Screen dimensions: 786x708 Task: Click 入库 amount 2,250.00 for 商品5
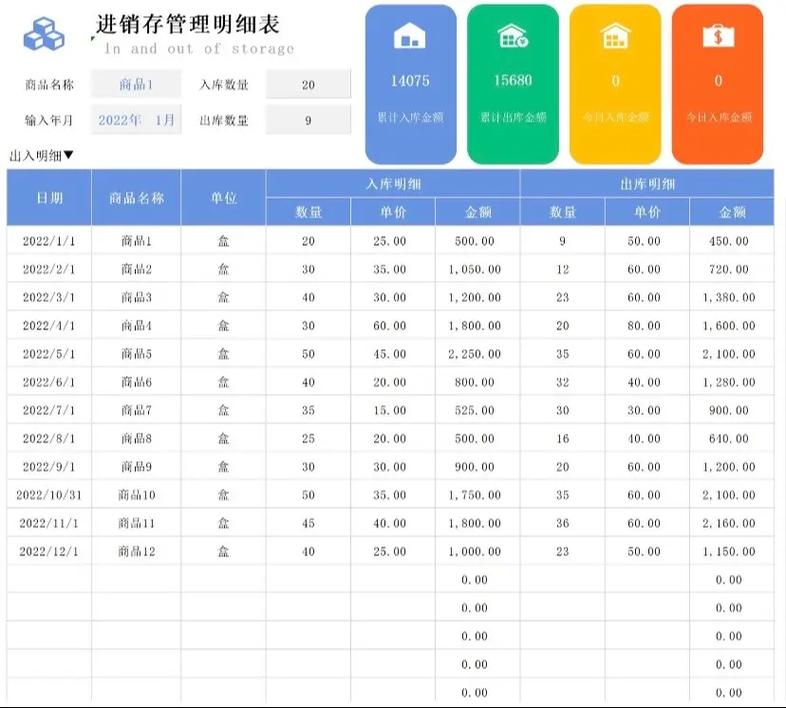[478, 353]
